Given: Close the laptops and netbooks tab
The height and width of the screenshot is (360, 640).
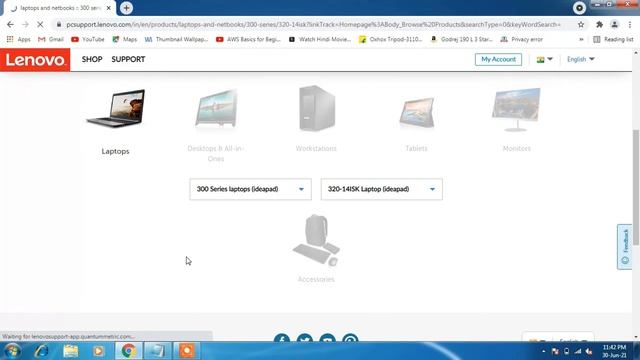Looking at the screenshot, I should (109, 8).
